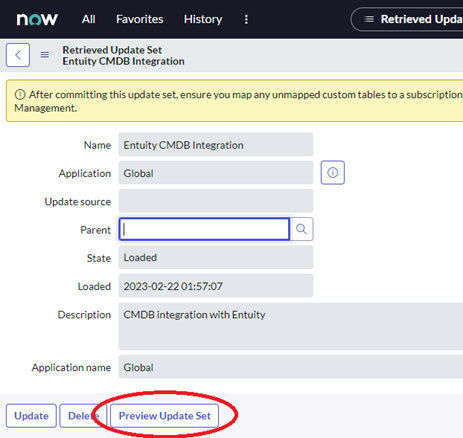Viewport: 463px width, 438px height.
Task: Click the Application name field
Action: tap(291, 367)
